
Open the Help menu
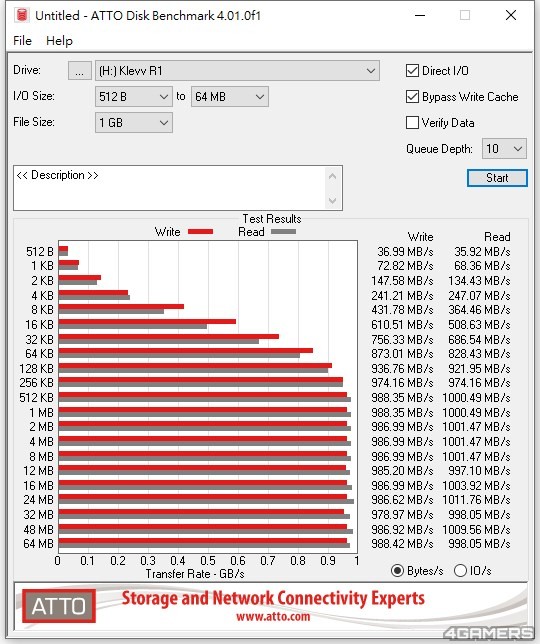click(x=59, y=41)
